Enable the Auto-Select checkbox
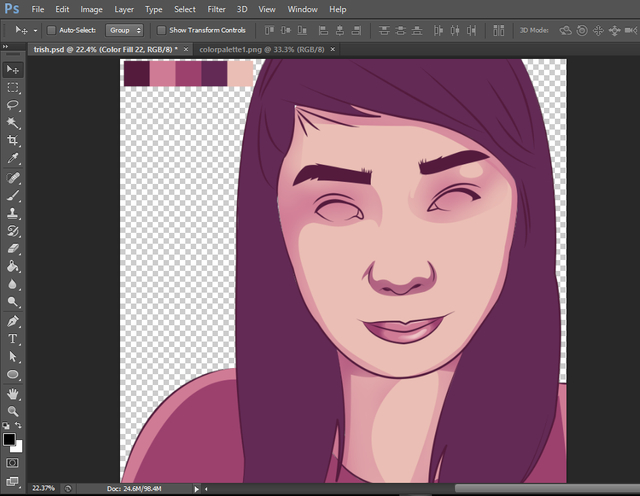Screen dimensions: 640x496 coord(51,31)
